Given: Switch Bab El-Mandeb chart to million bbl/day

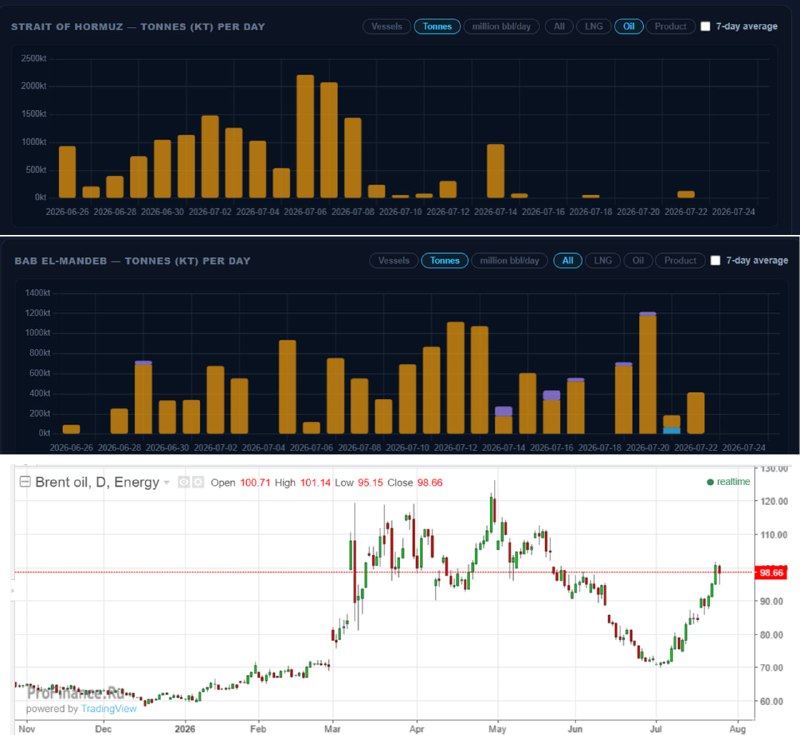Looking at the screenshot, I should tap(509, 261).
